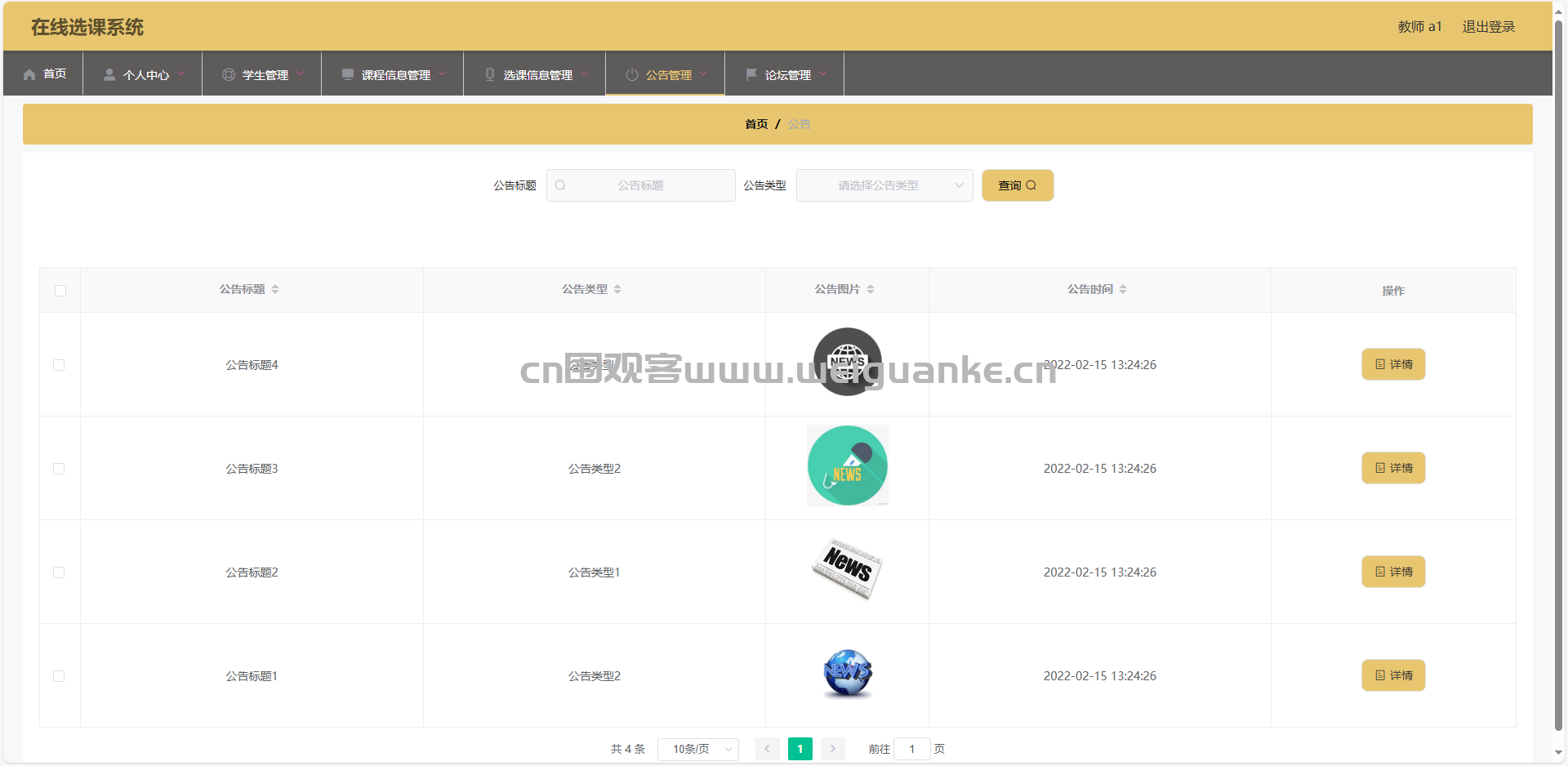Open the 10条/页 page size dropdown
The width and height of the screenshot is (1568, 766).
pos(697,749)
